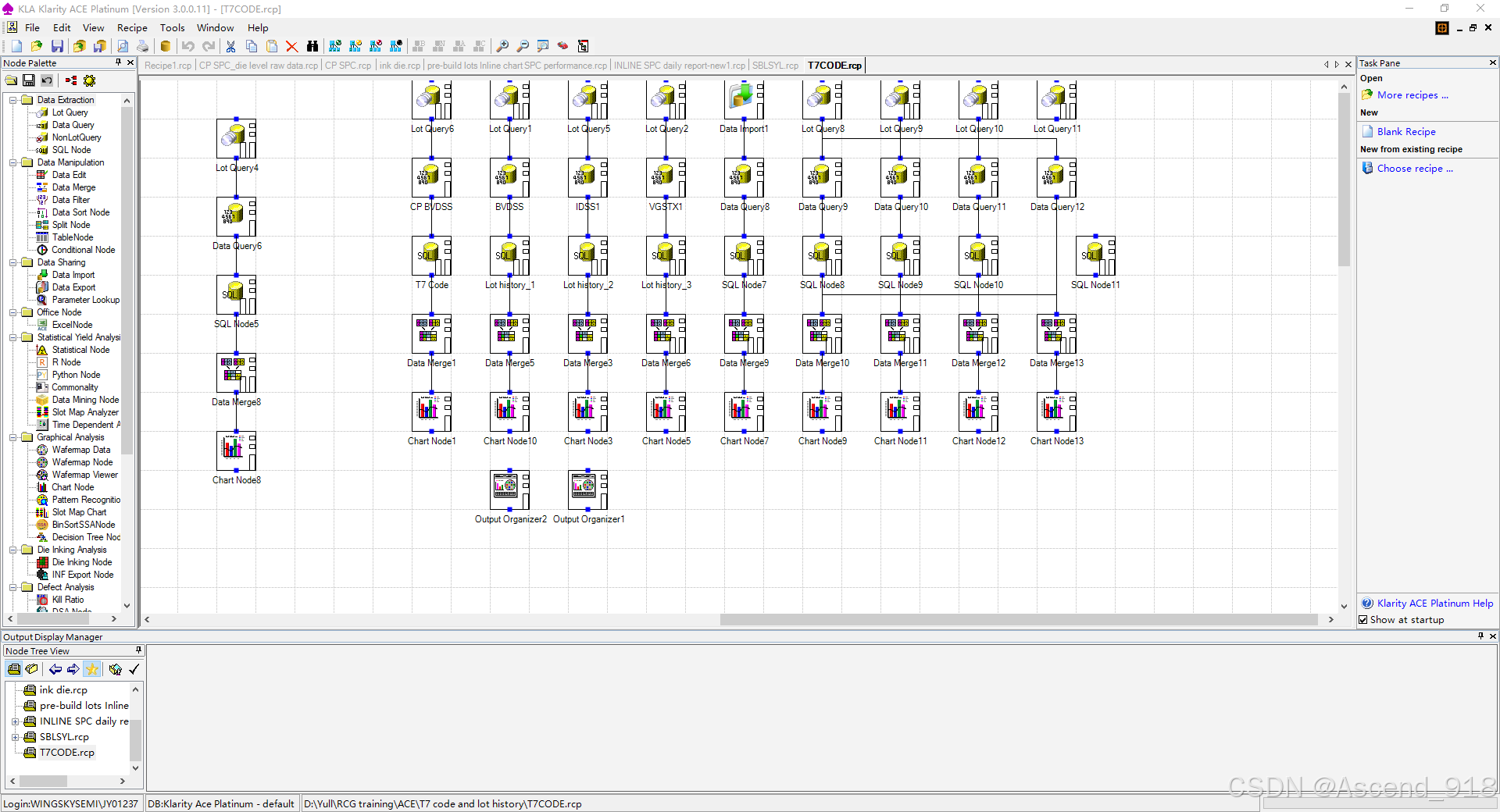Collapse the Statistical Yield Analysis group
The width and height of the screenshot is (1500, 812).
pos(13,337)
